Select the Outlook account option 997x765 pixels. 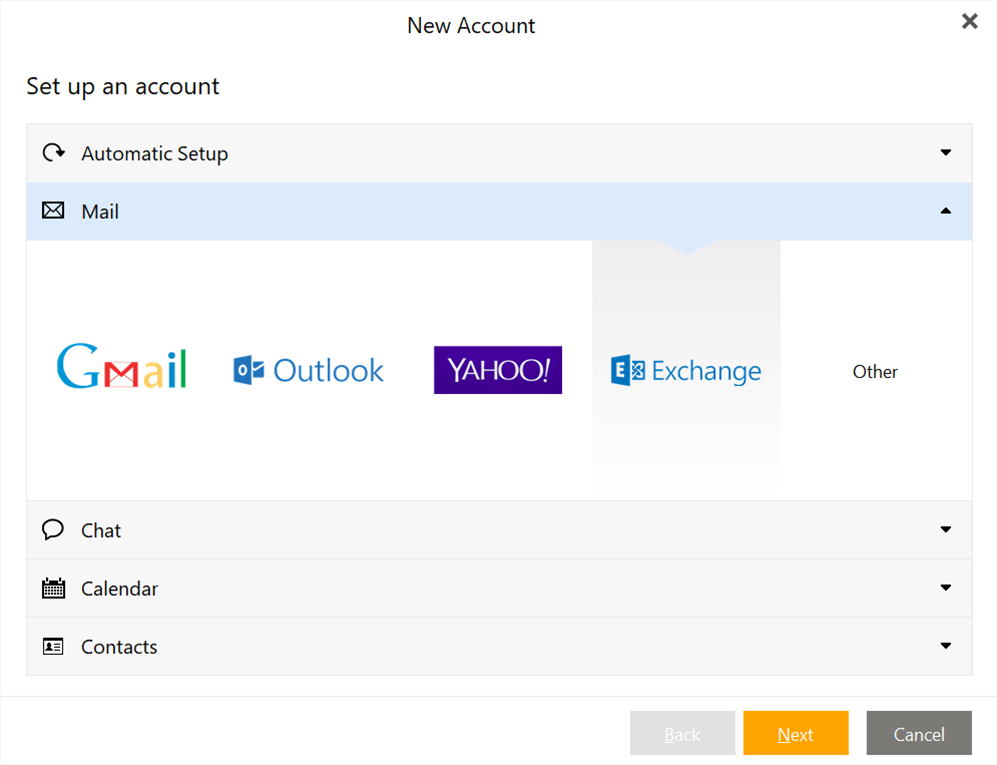point(307,369)
